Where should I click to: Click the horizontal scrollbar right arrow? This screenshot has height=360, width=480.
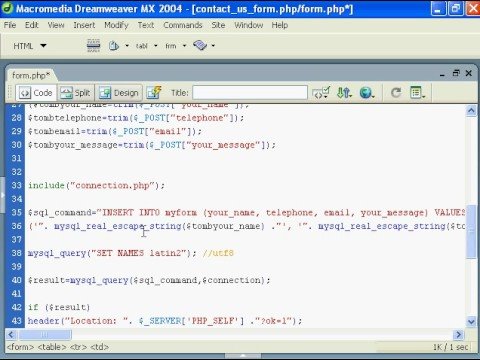tap(459, 334)
